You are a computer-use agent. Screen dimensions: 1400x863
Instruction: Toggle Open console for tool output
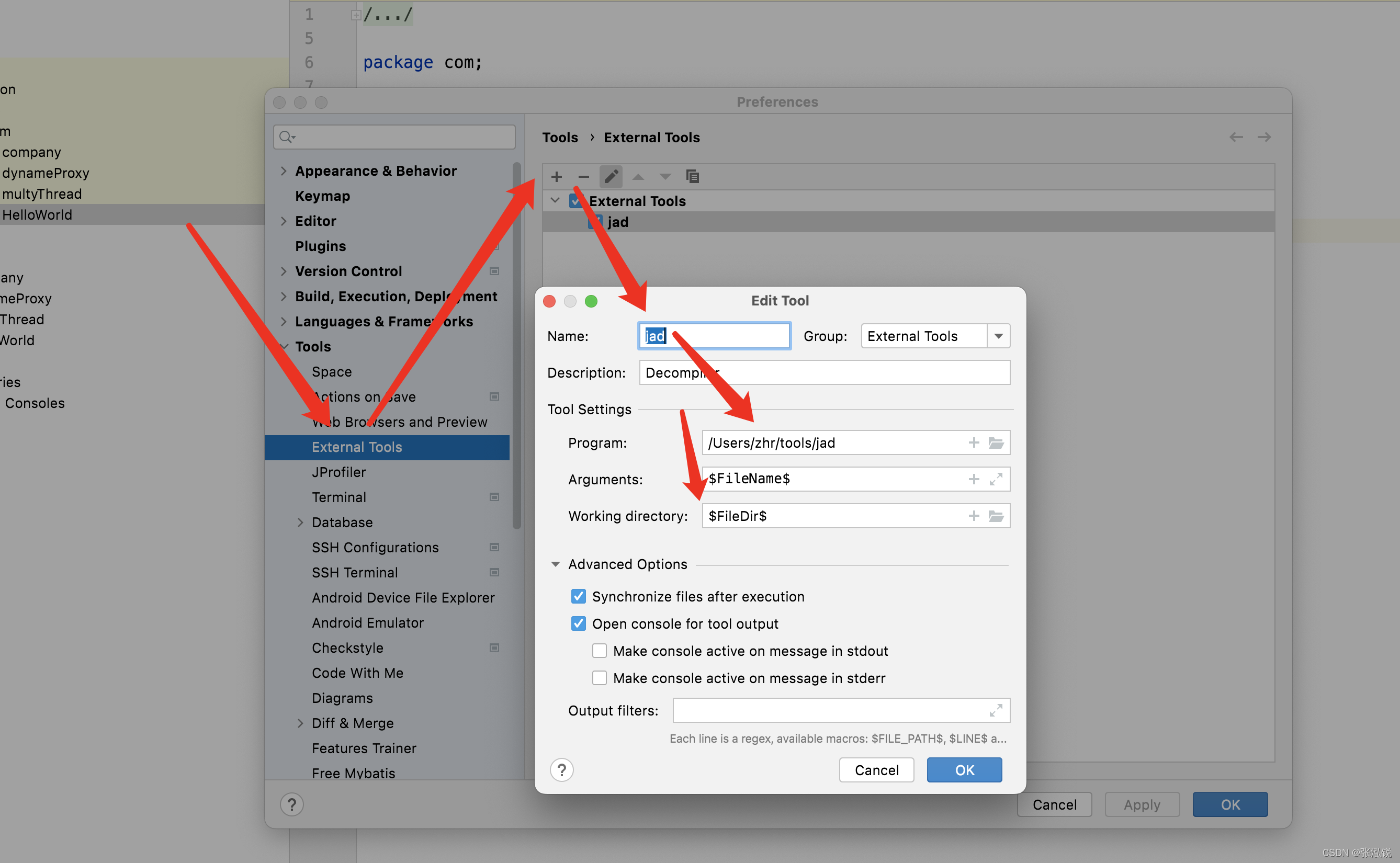pyautogui.click(x=578, y=624)
